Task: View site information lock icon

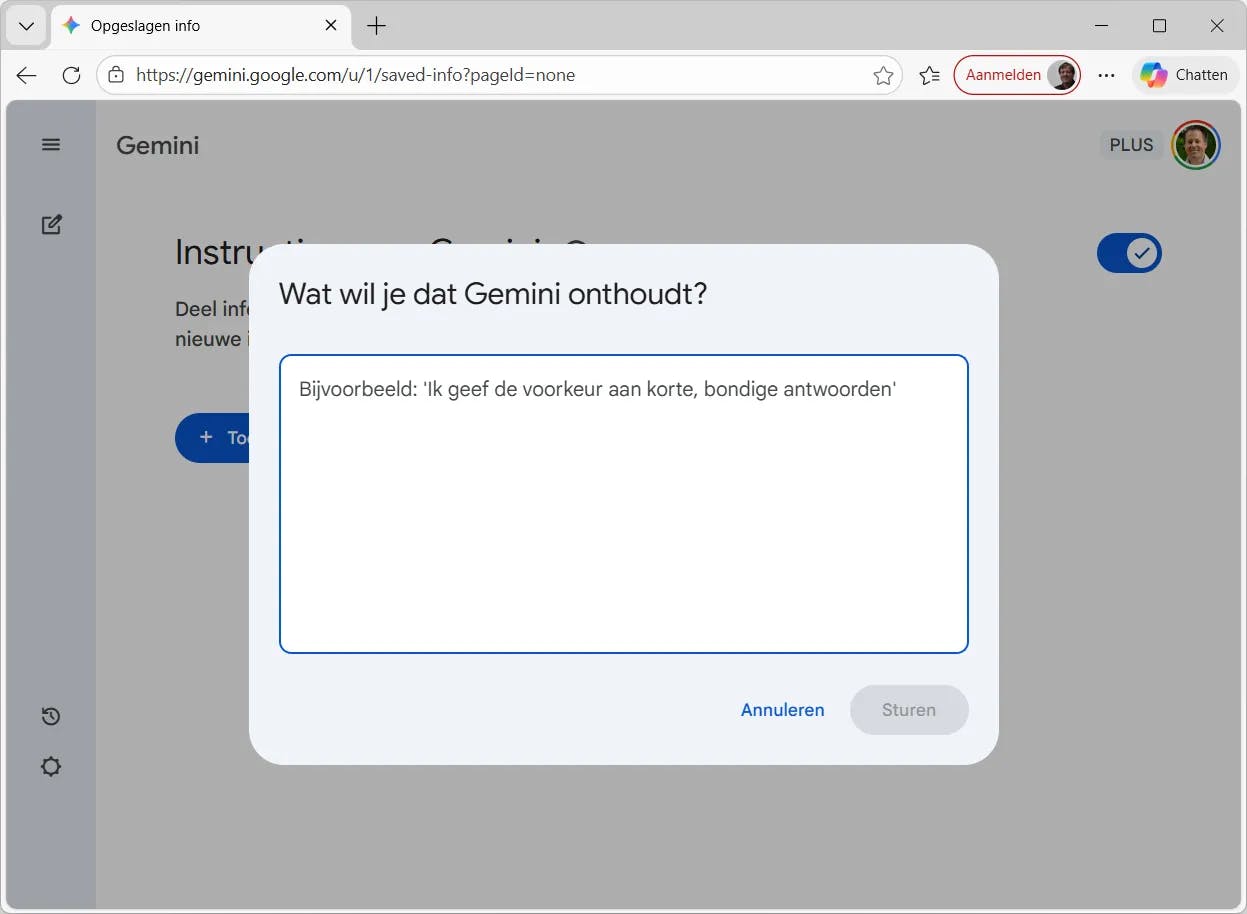Action: [x=116, y=75]
